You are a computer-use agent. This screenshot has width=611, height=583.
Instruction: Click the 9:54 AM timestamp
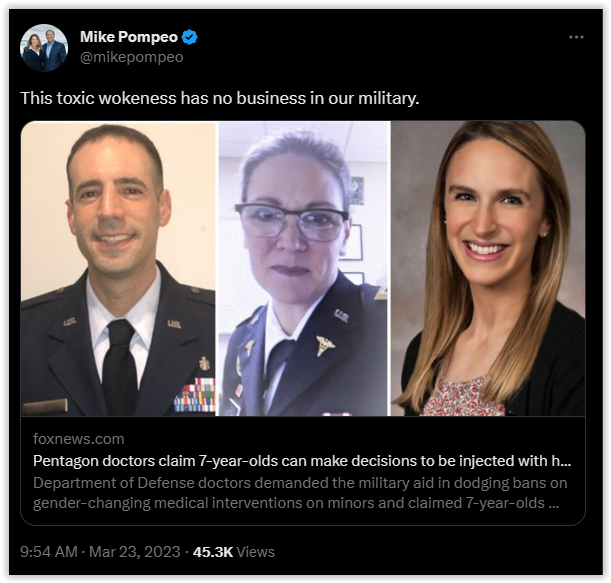49,552
